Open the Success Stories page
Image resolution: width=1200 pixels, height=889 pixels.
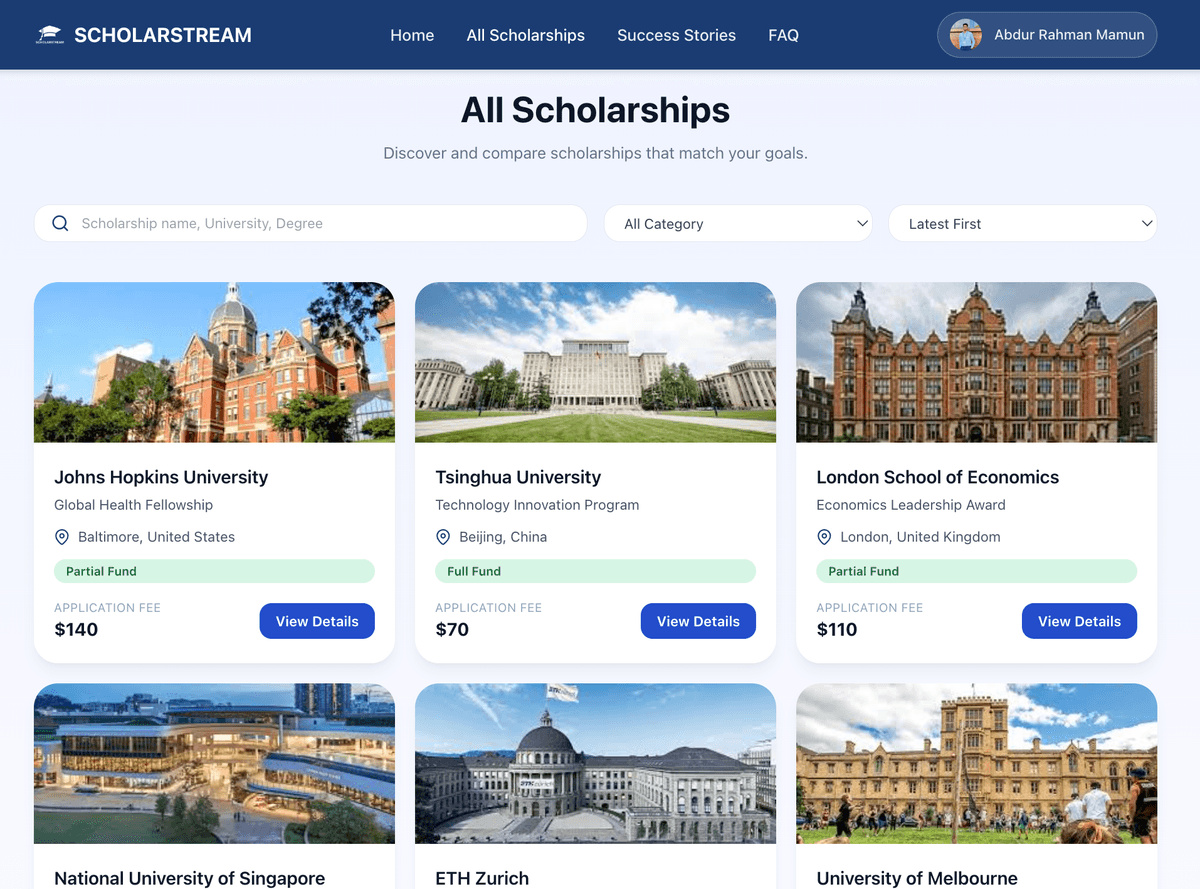coord(676,35)
